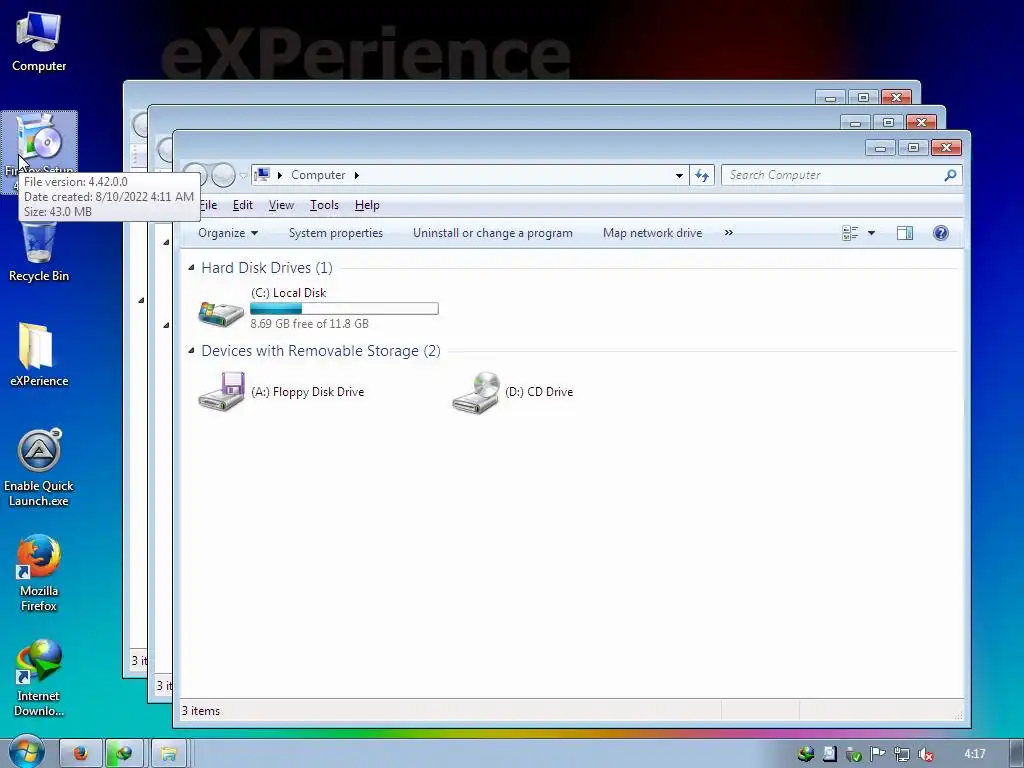
Task: Click the taskbar clock showing 4:17
Action: [974, 754]
